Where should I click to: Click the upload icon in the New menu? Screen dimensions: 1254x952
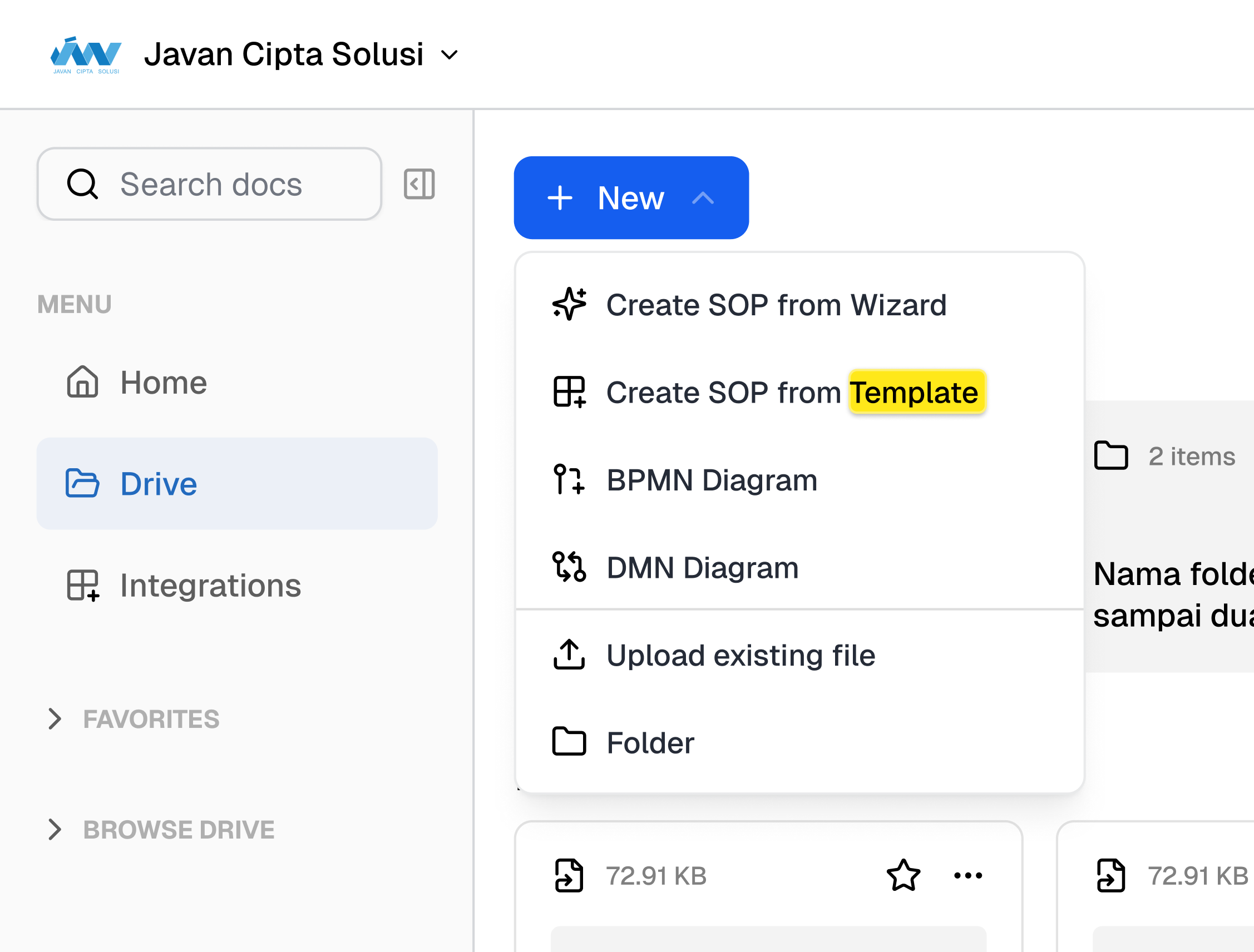coord(569,654)
